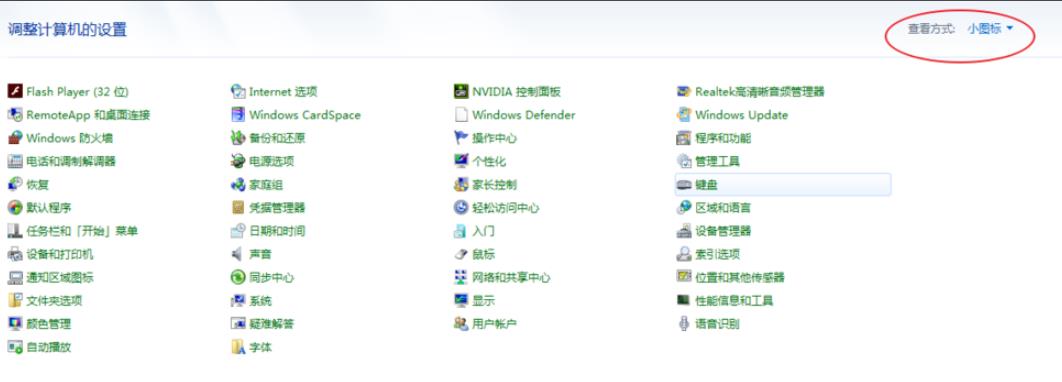Open the Windows CardSpace icon
The height and width of the screenshot is (382, 1062).
(x=238, y=114)
